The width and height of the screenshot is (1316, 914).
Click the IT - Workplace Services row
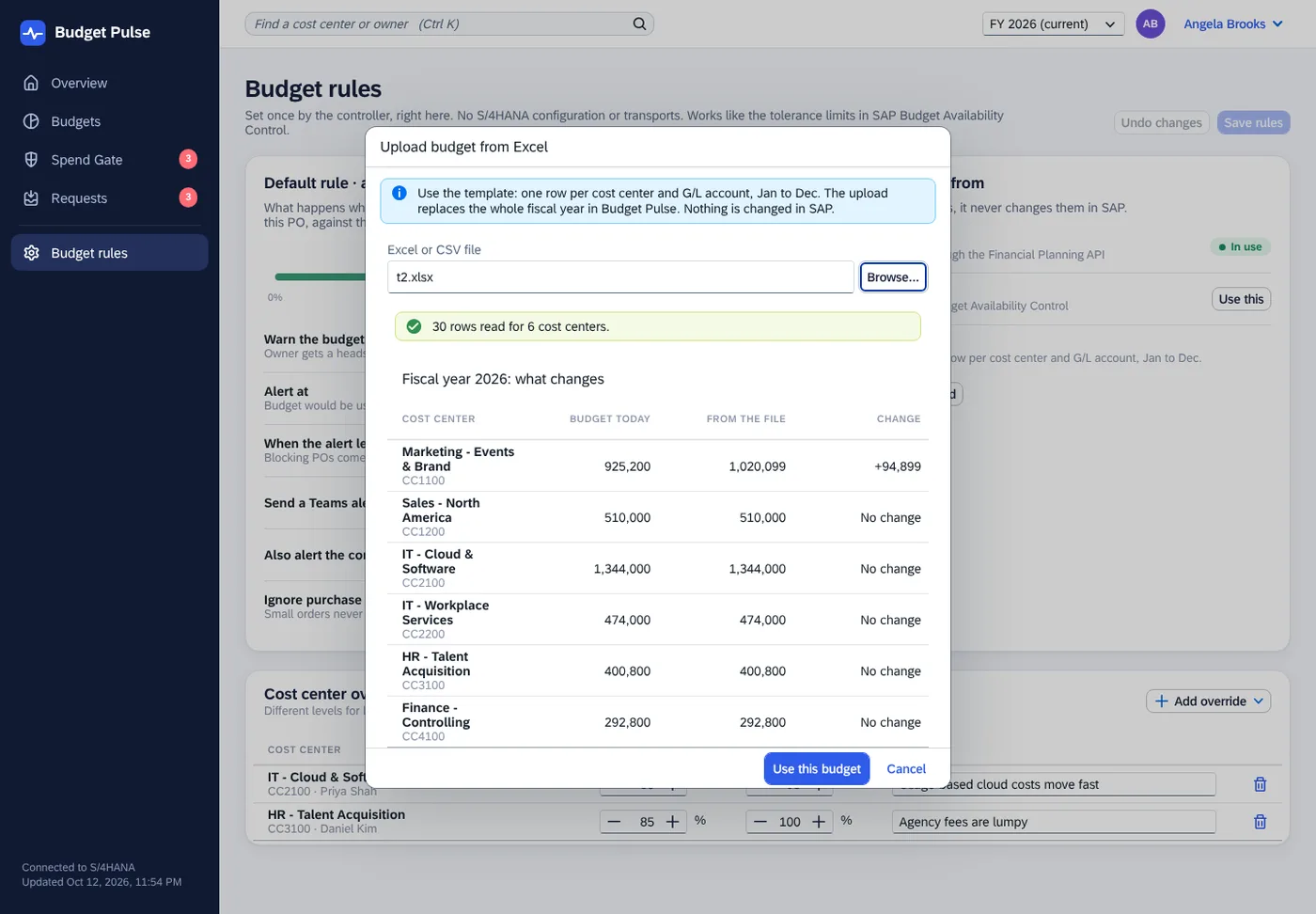click(658, 620)
